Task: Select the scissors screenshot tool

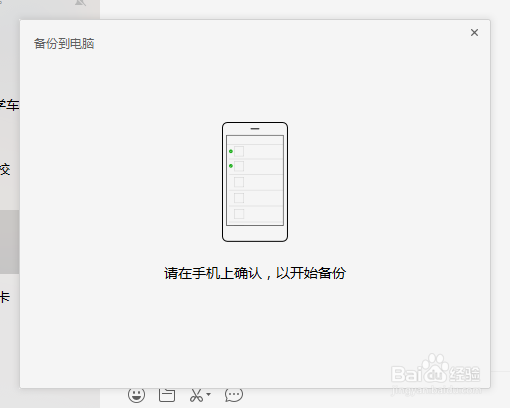Action: pyautogui.click(x=196, y=395)
